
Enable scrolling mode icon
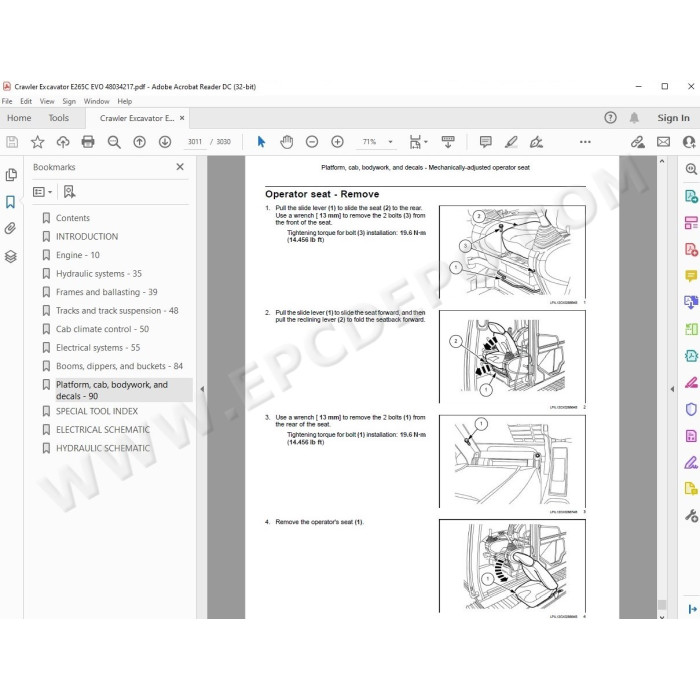[x=448, y=142]
